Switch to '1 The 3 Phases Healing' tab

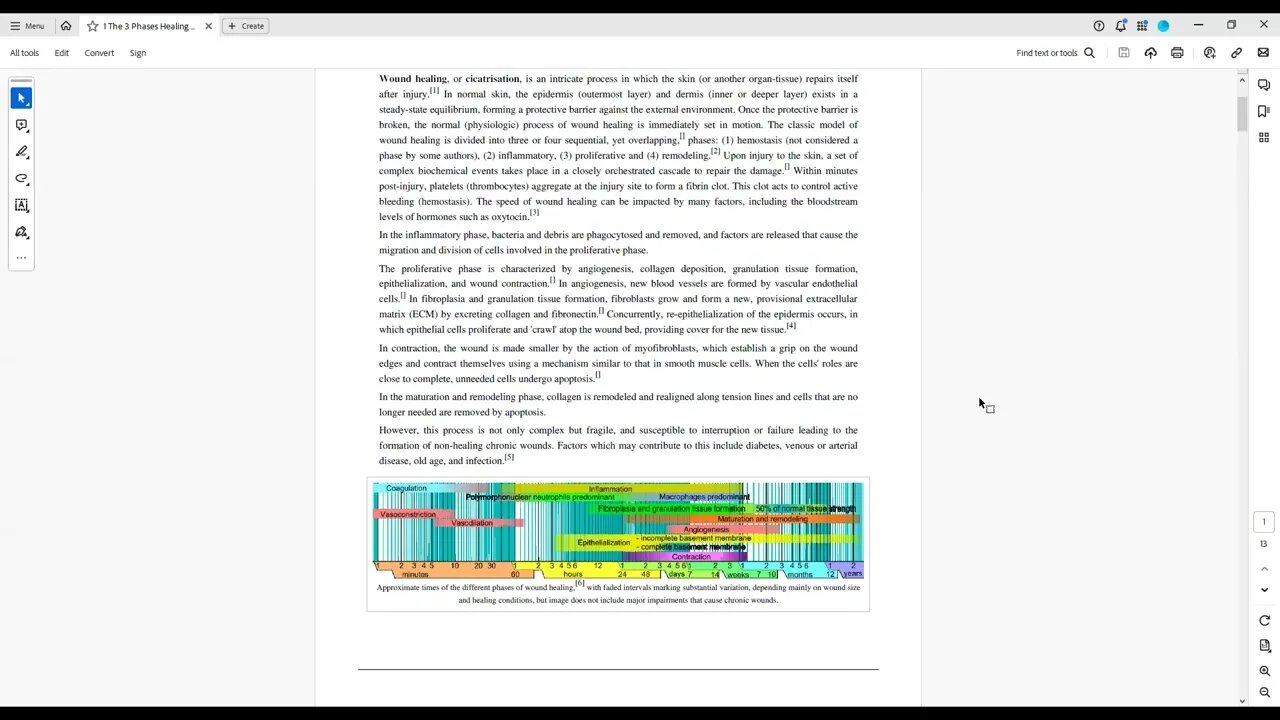148,26
